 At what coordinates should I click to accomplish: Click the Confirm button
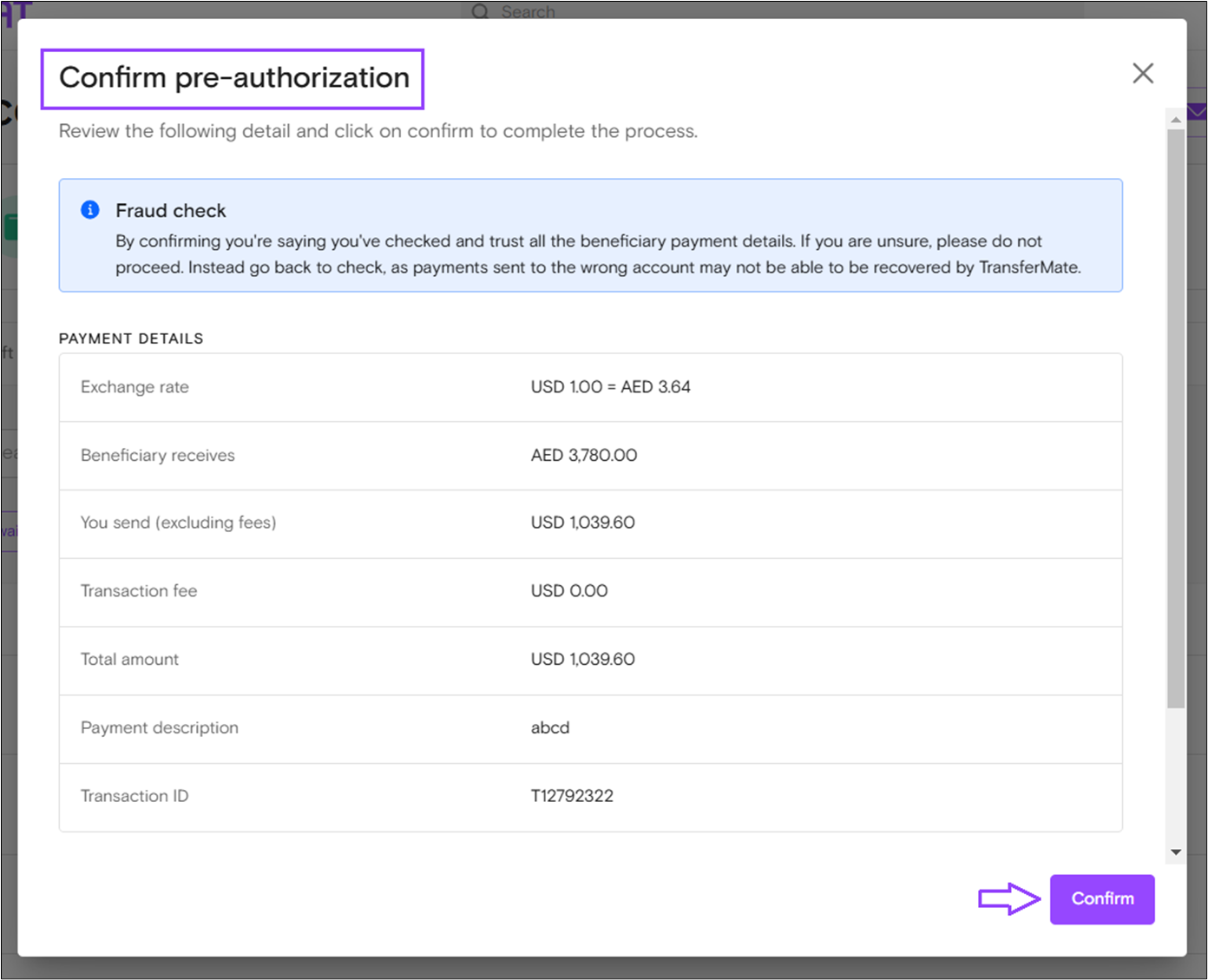(x=1101, y=899)
